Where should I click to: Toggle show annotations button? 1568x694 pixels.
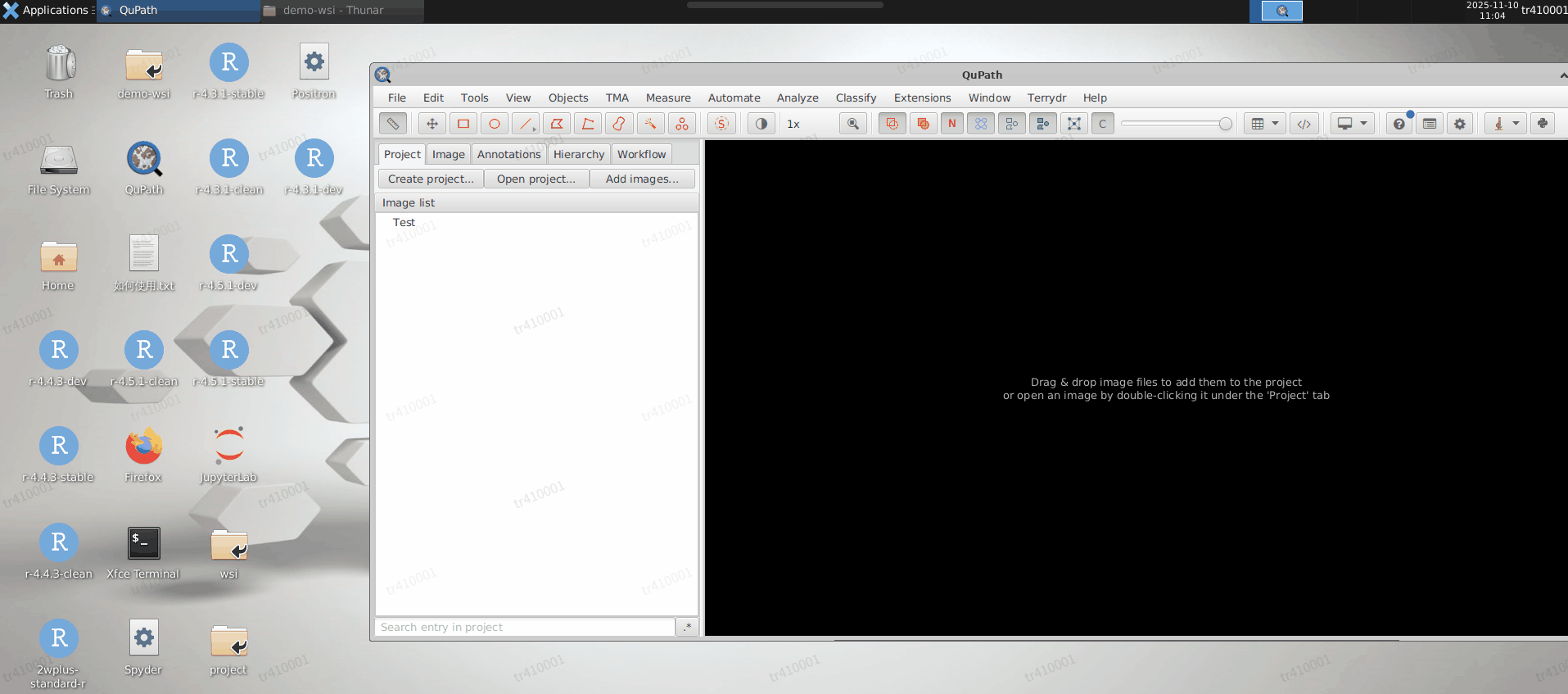(x=892, y=124)
